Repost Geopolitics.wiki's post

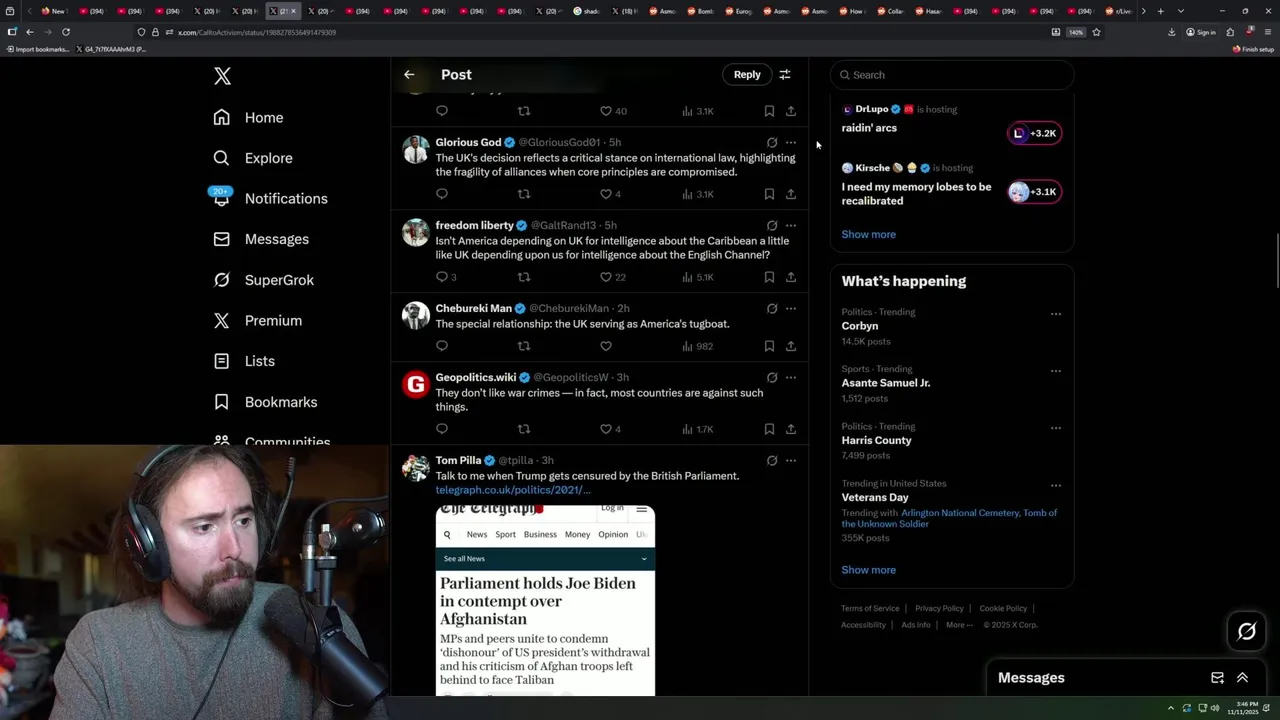pyautogui.click(x=524, y=429)
